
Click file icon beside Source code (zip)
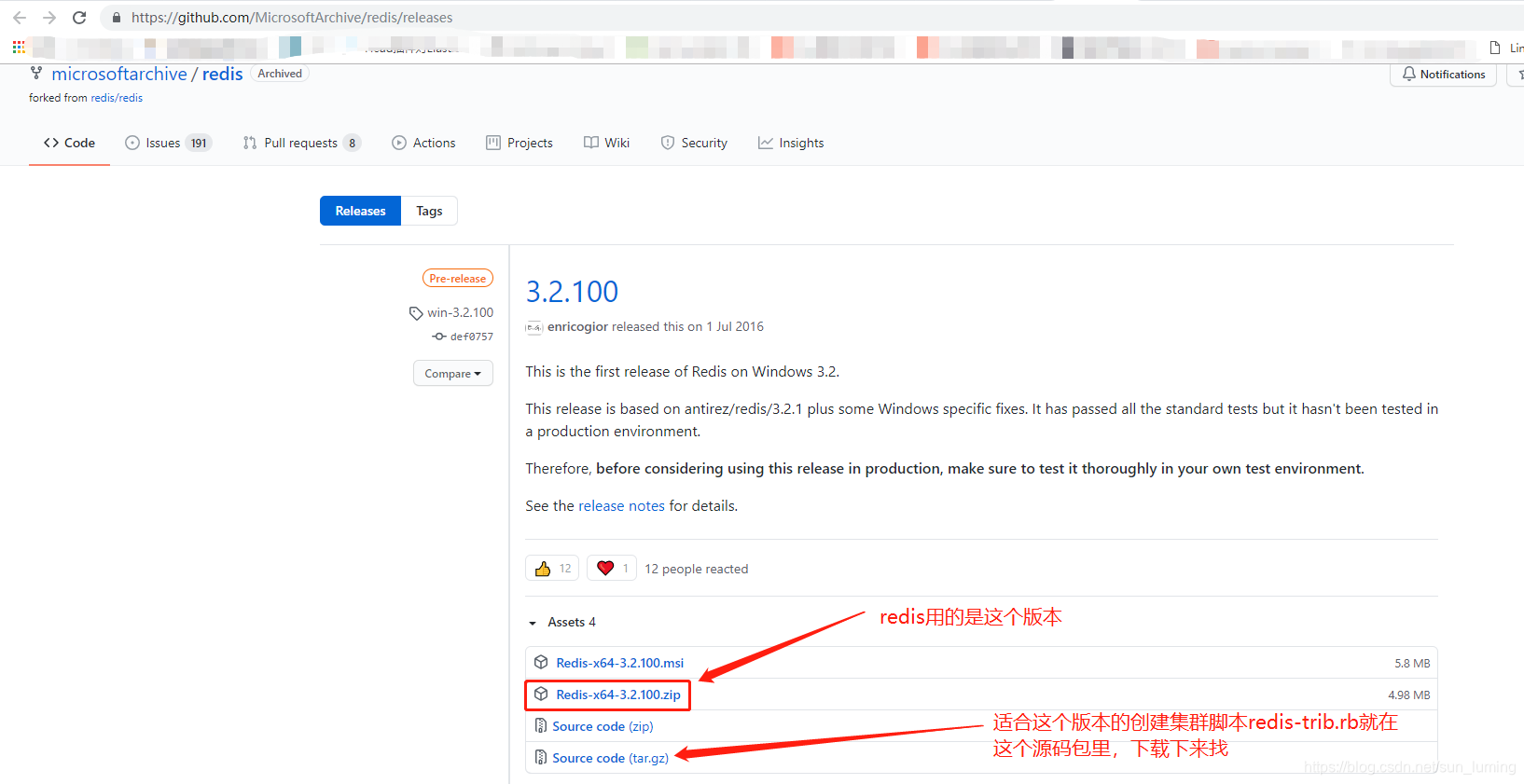pos(541,725)
